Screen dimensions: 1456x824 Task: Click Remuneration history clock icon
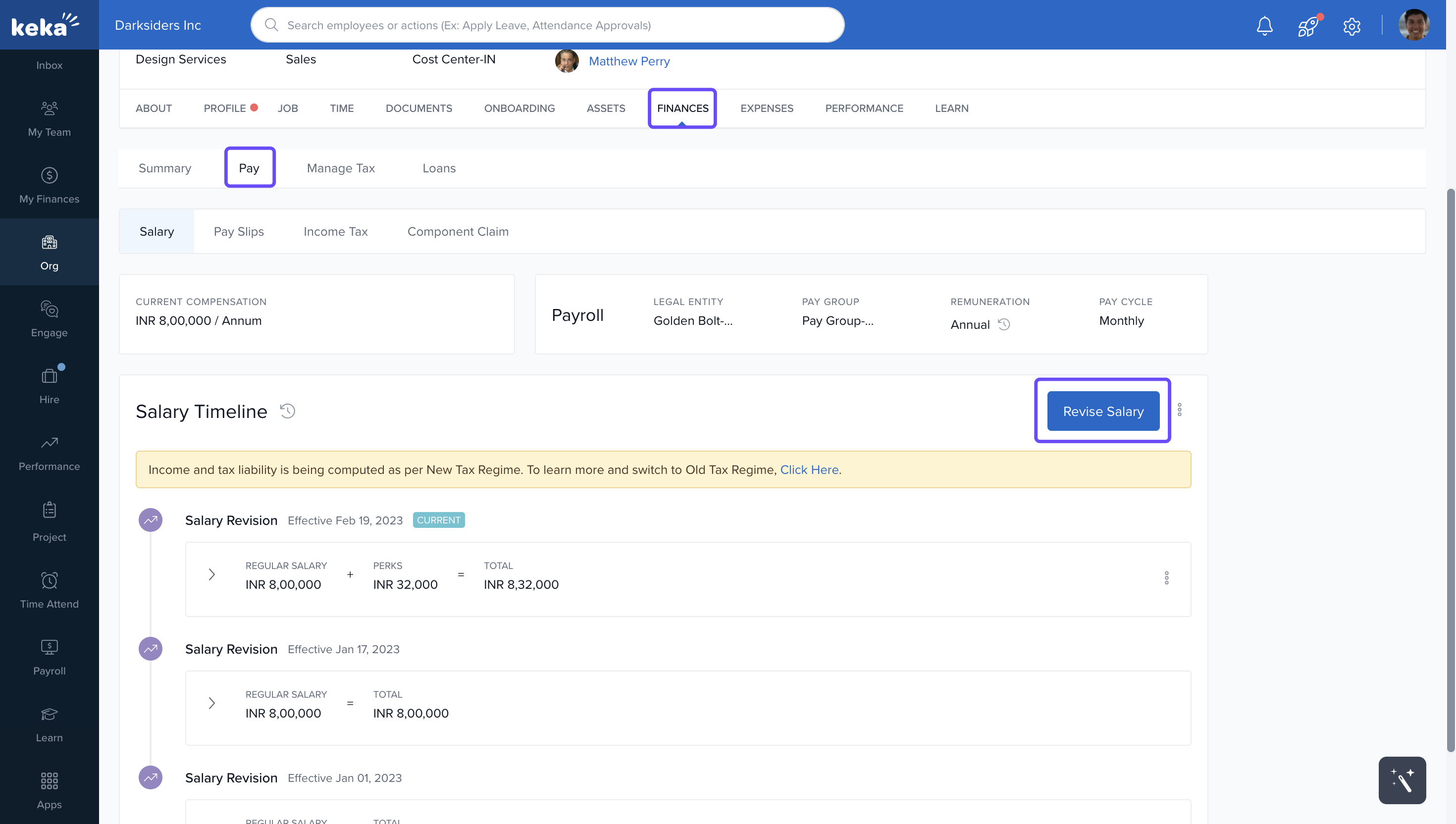[x=1004, y=324]
